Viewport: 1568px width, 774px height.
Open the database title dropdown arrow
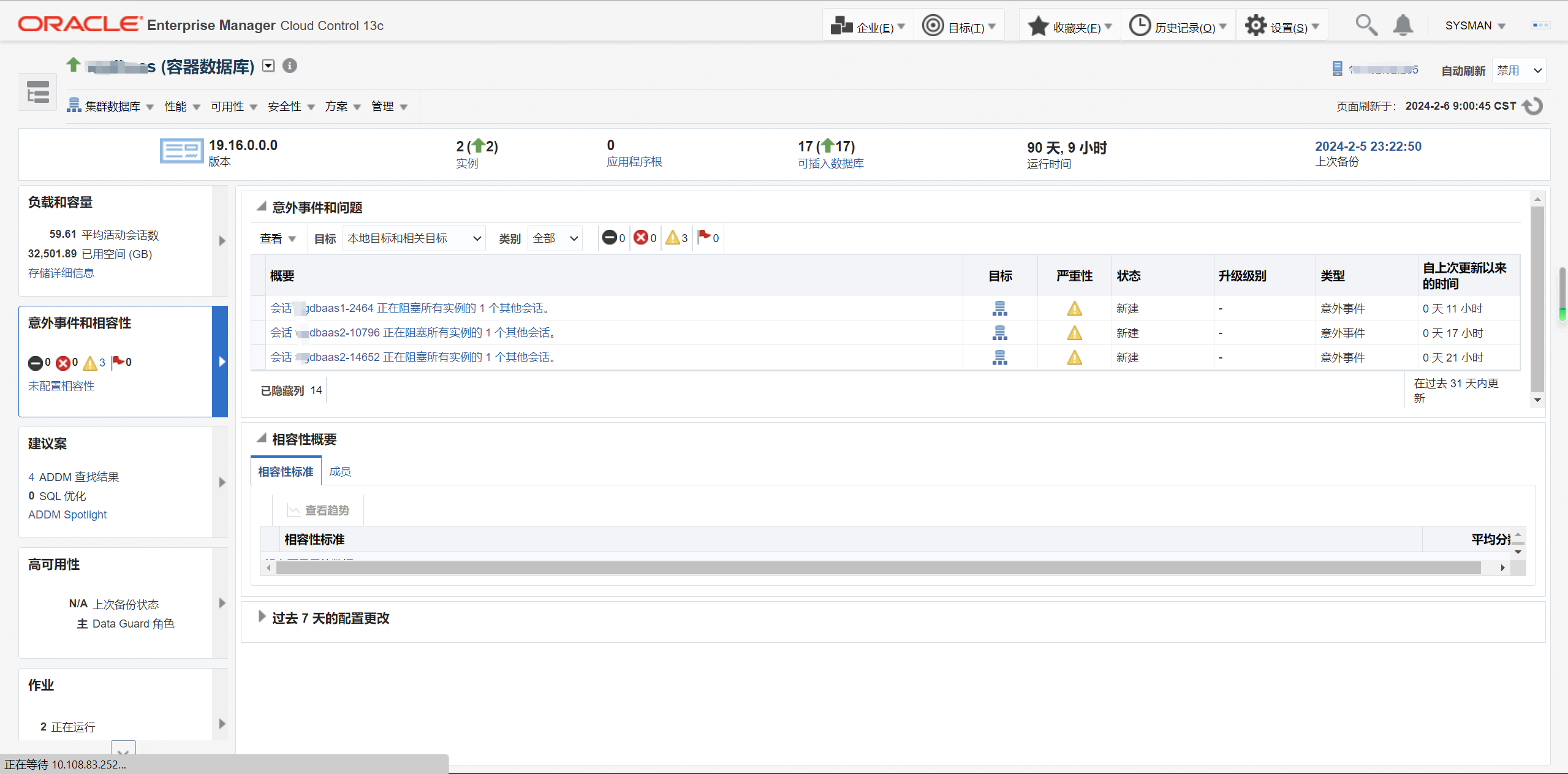click(x=268, y=66)
